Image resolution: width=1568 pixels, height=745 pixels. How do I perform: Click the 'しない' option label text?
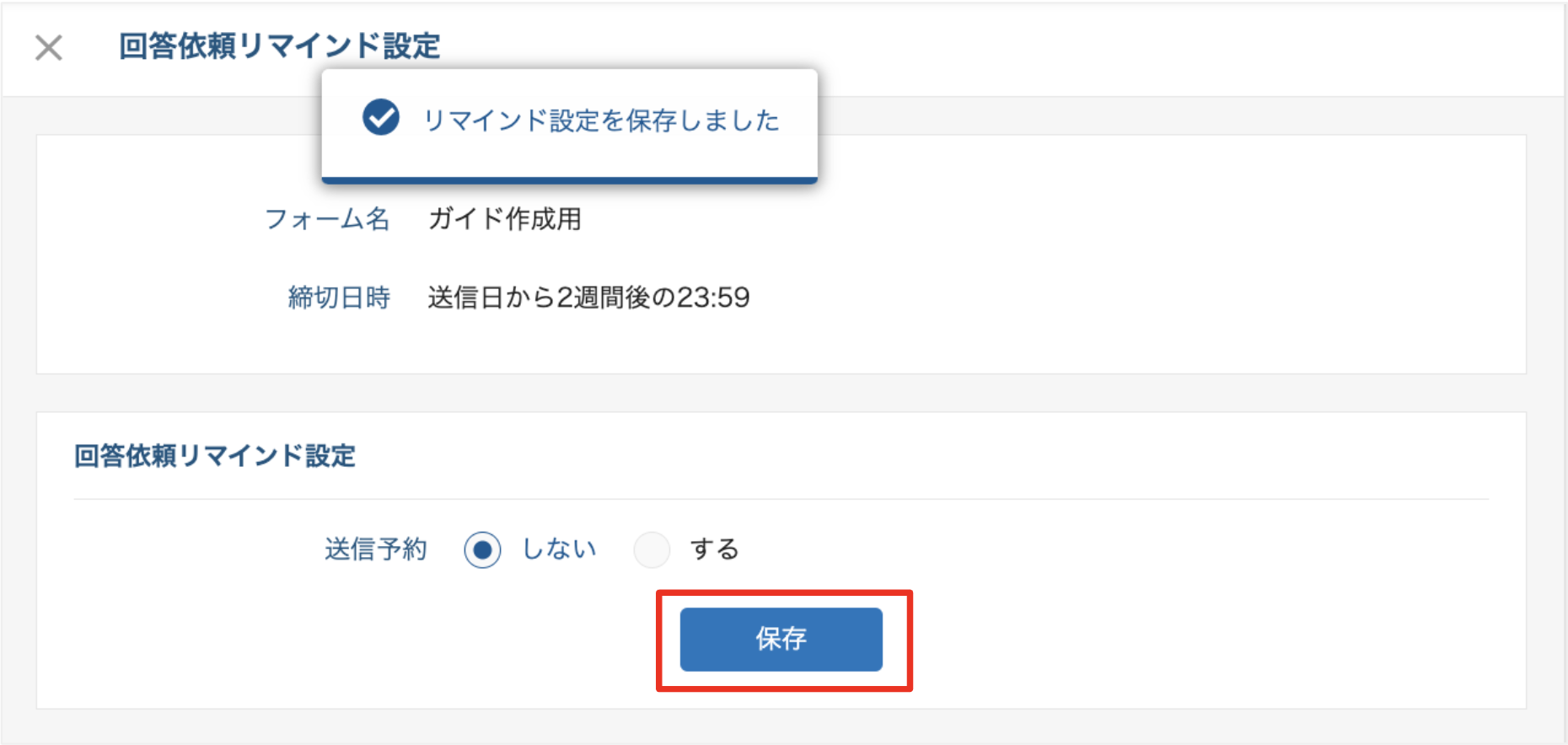559,549
